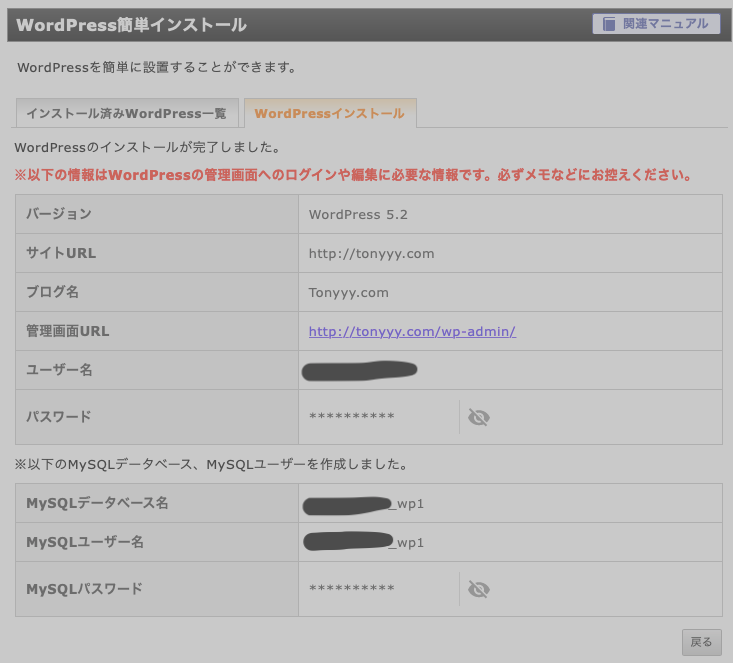This screenshot has width=733, height=663.
Task: Reveal the MySQLパスワード via eye icon
Action: coord(479,589)
